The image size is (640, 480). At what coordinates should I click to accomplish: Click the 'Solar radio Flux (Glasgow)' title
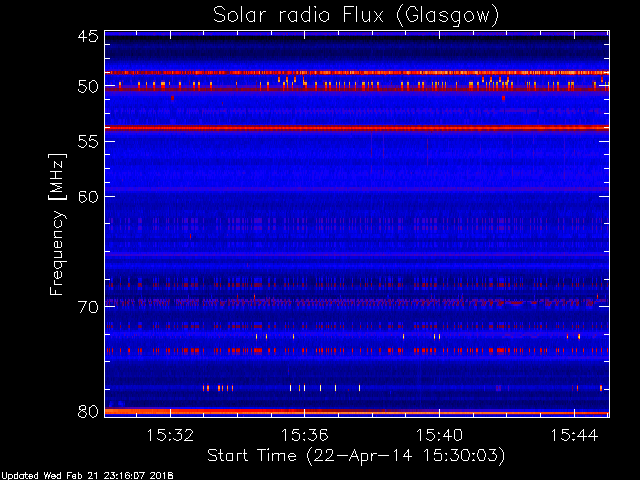356,16
